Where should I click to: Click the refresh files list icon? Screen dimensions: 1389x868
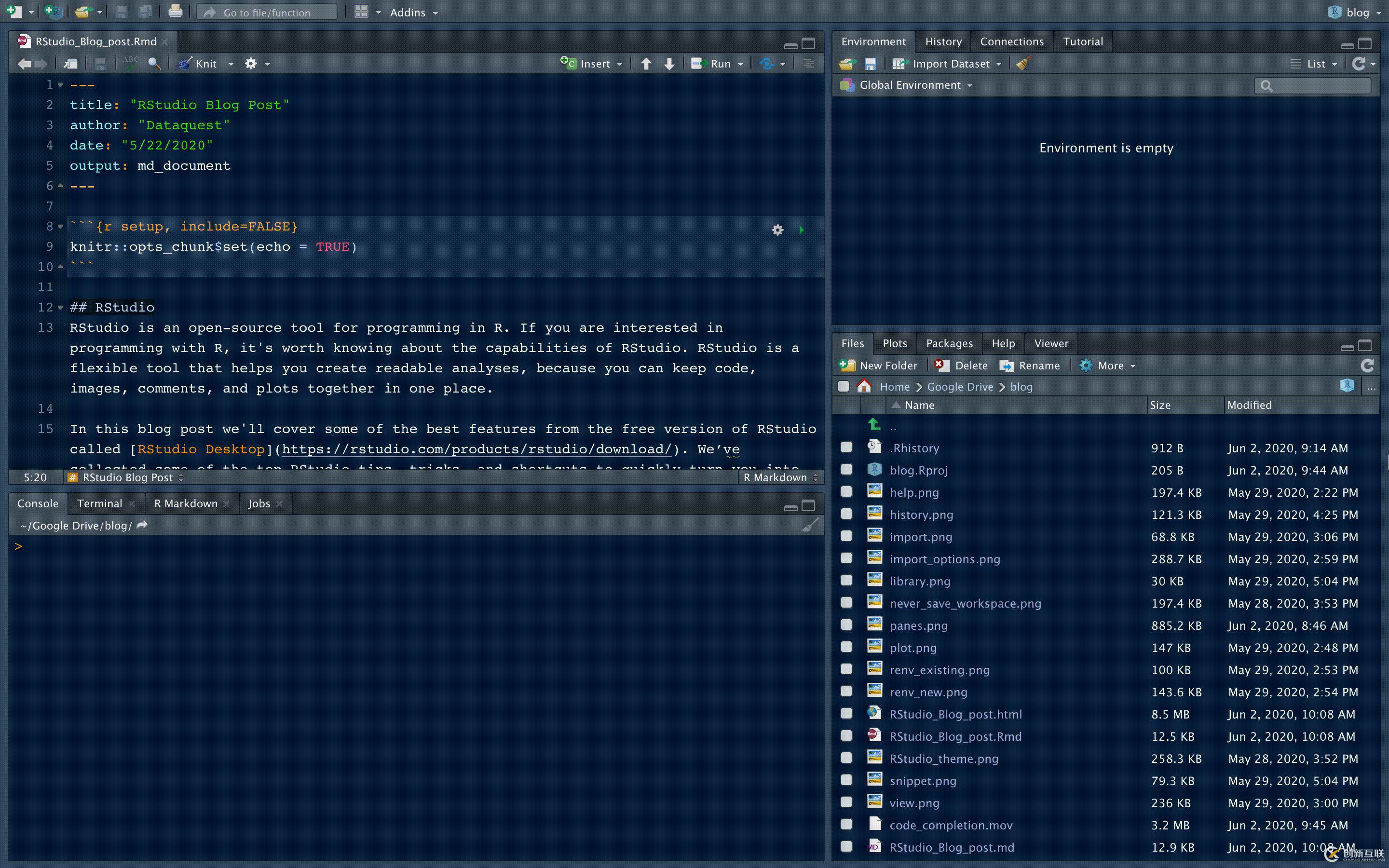[1367, 366]
